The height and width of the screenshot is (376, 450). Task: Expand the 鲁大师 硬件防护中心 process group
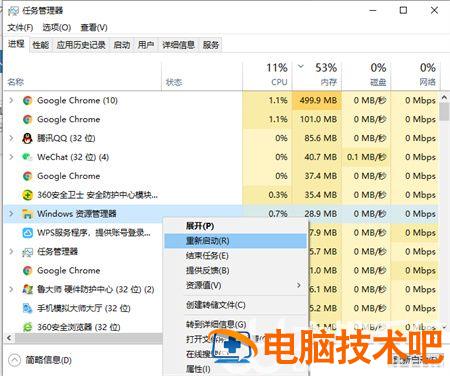pos(11,289)
